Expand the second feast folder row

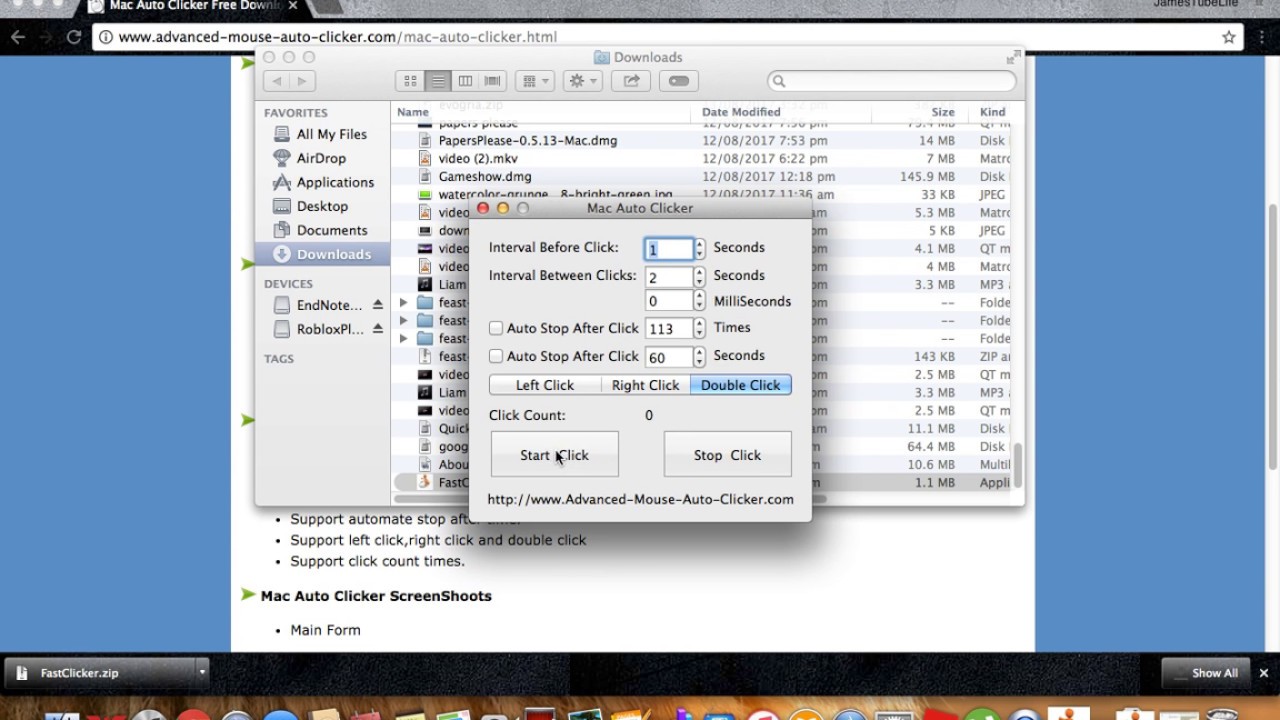[404, 320]
